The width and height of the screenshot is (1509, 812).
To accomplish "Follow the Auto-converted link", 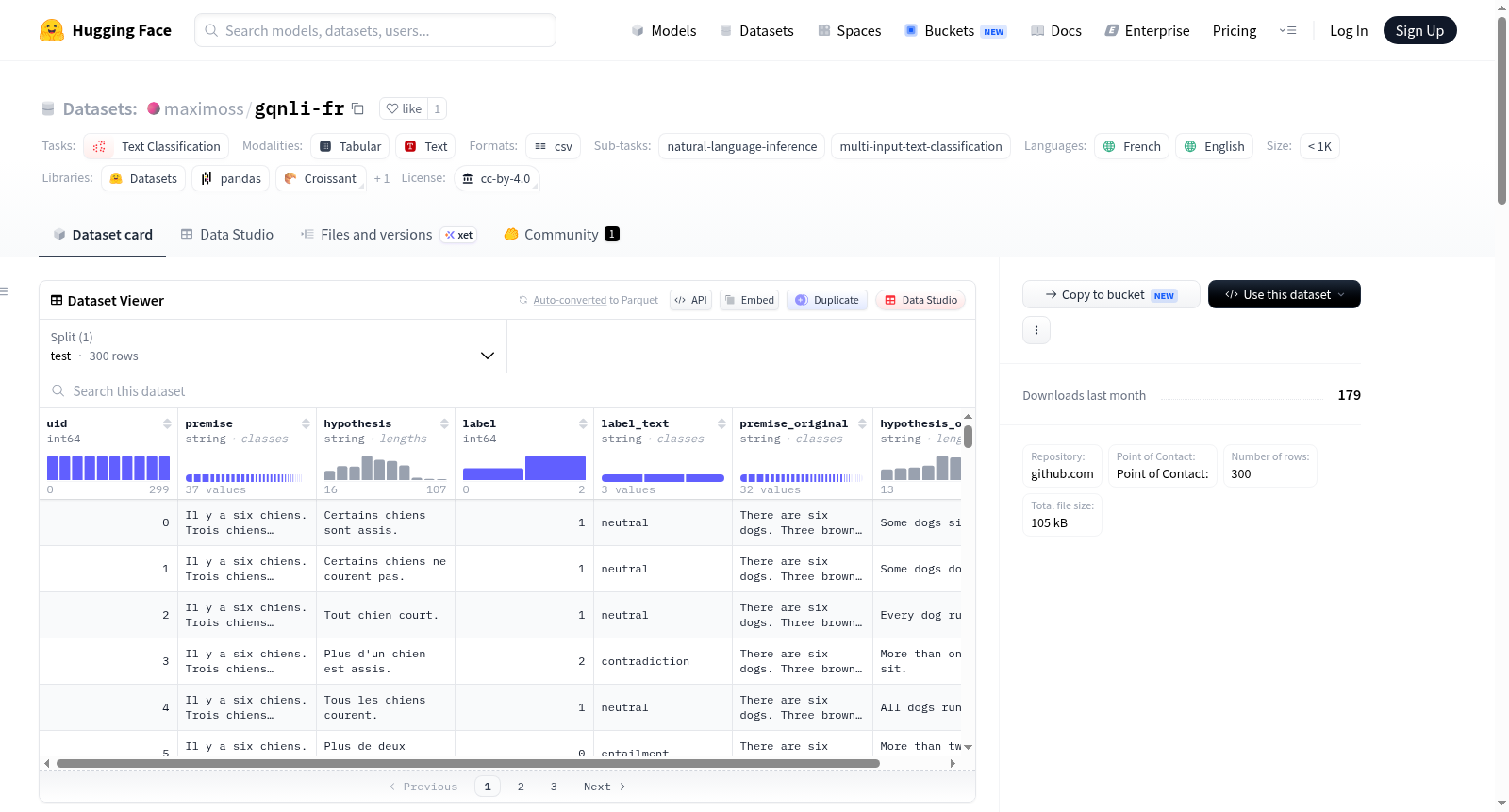I will click(x=570, y=300).
